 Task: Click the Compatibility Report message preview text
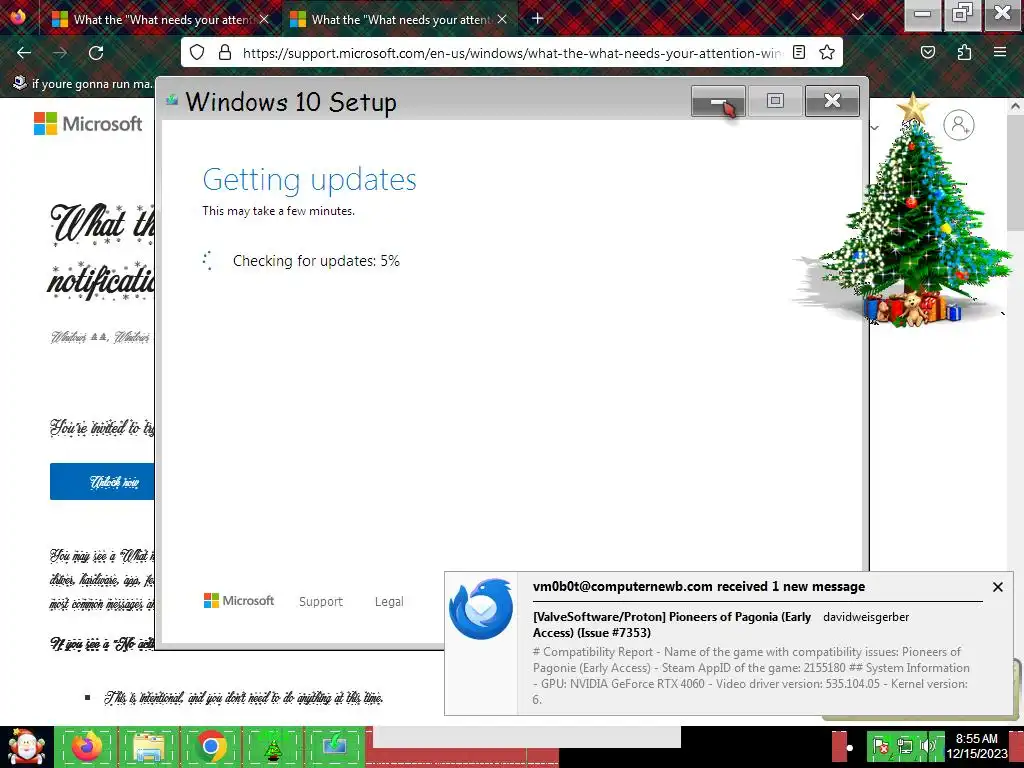pyautogui.click(x=751, y=675)
